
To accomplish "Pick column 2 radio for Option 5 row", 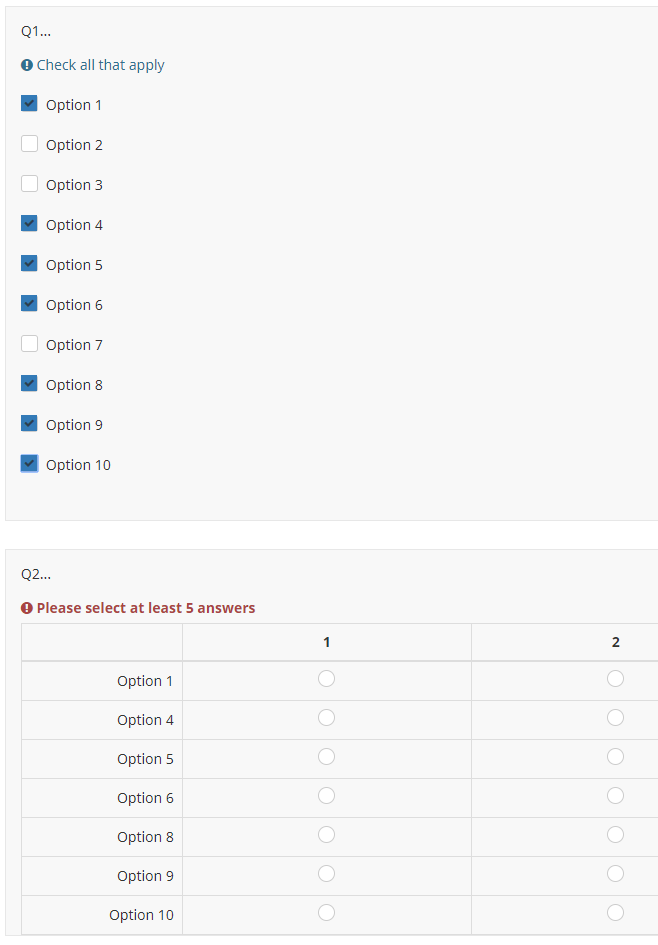I will click(615, 757).
